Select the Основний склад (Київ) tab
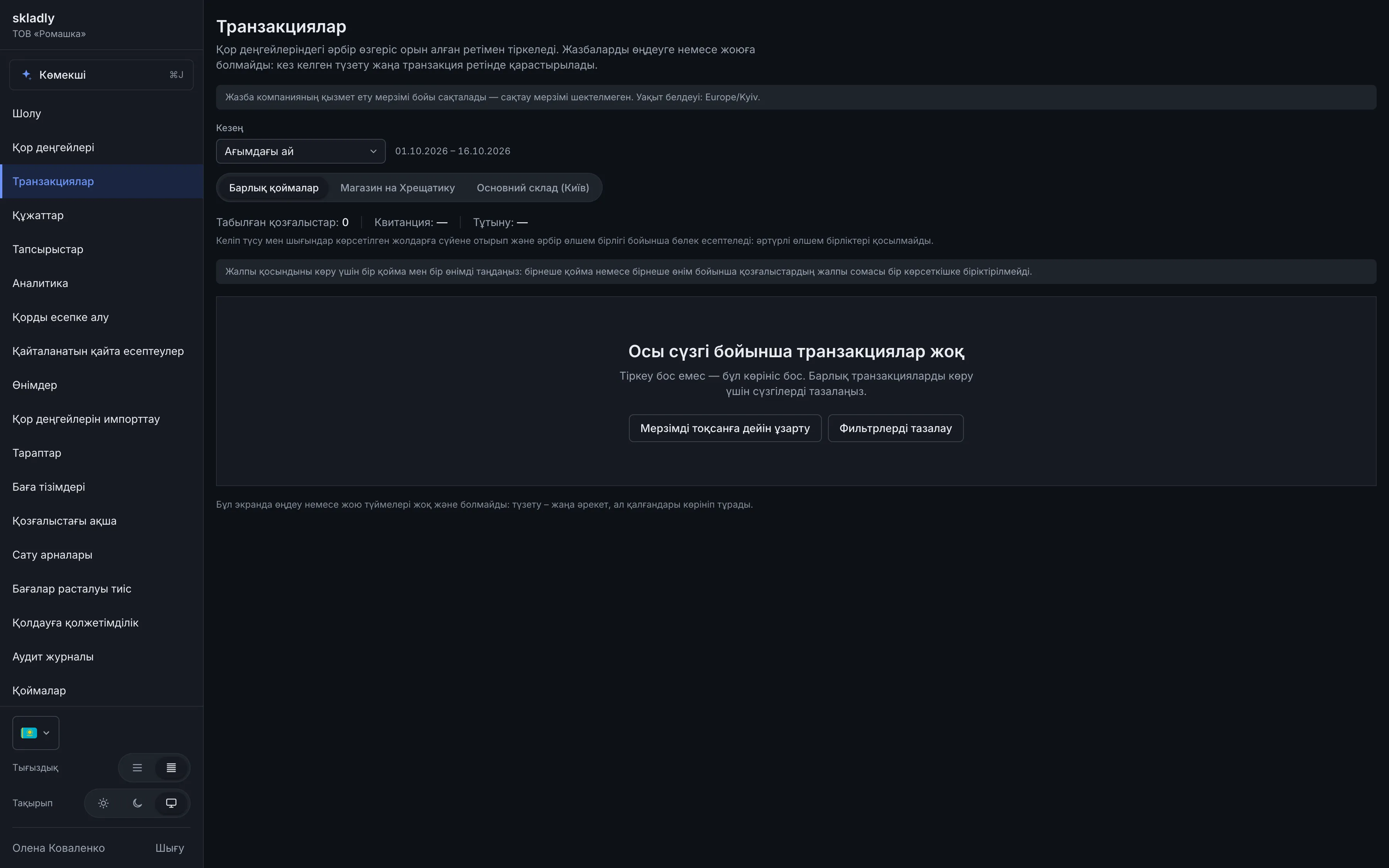 coord(532,188)
